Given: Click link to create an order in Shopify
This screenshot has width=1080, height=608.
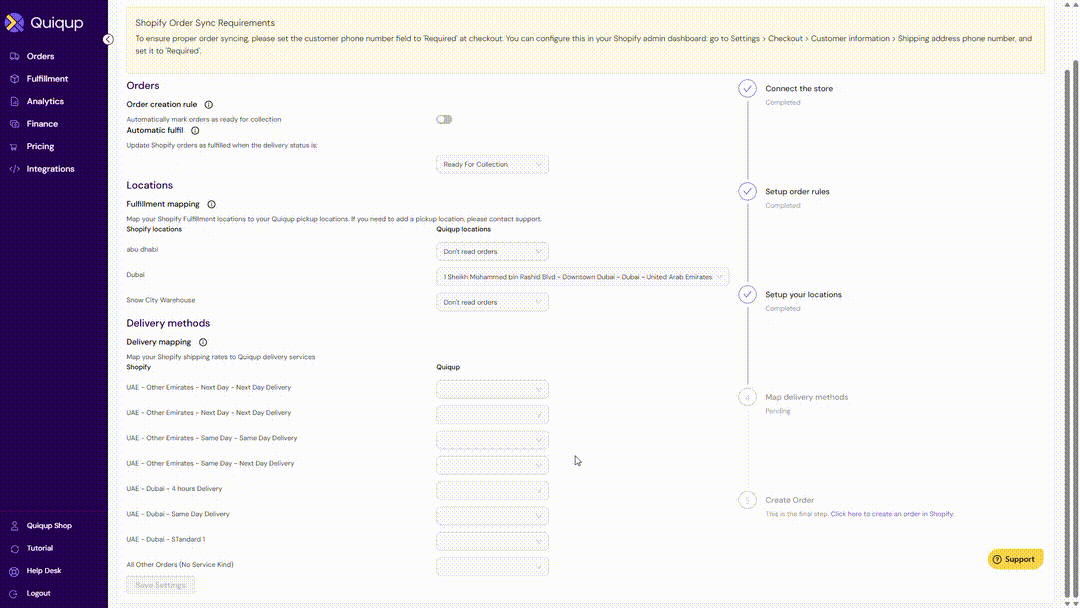Looking at the screenshot, I should tap(892, 514).
